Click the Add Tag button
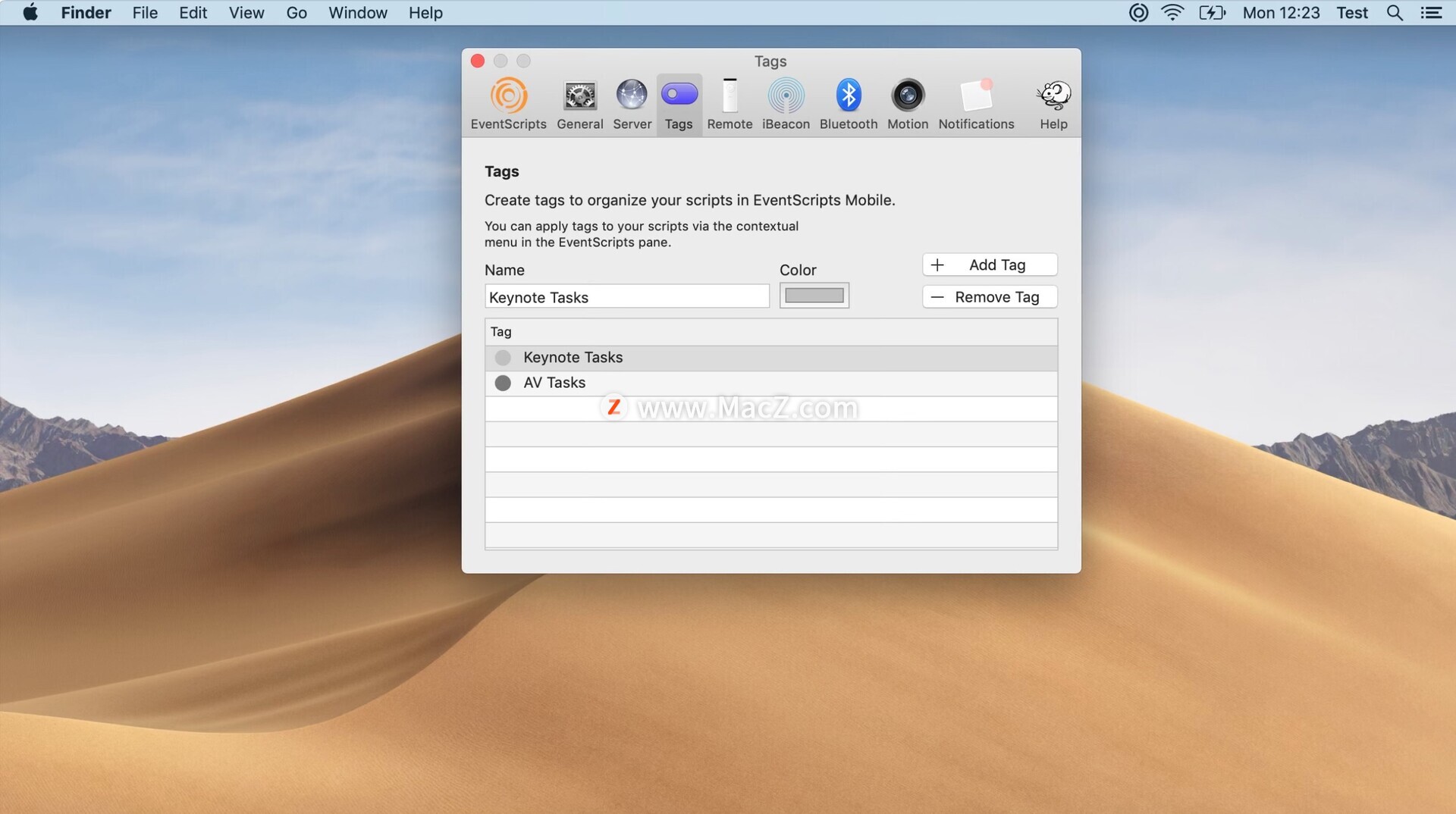 click(990, 265)
